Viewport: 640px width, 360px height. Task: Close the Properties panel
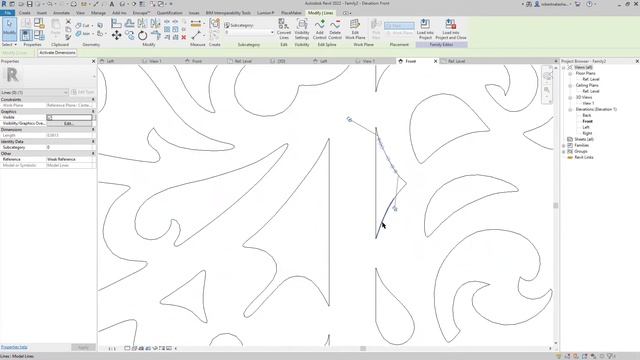[93, 61]
